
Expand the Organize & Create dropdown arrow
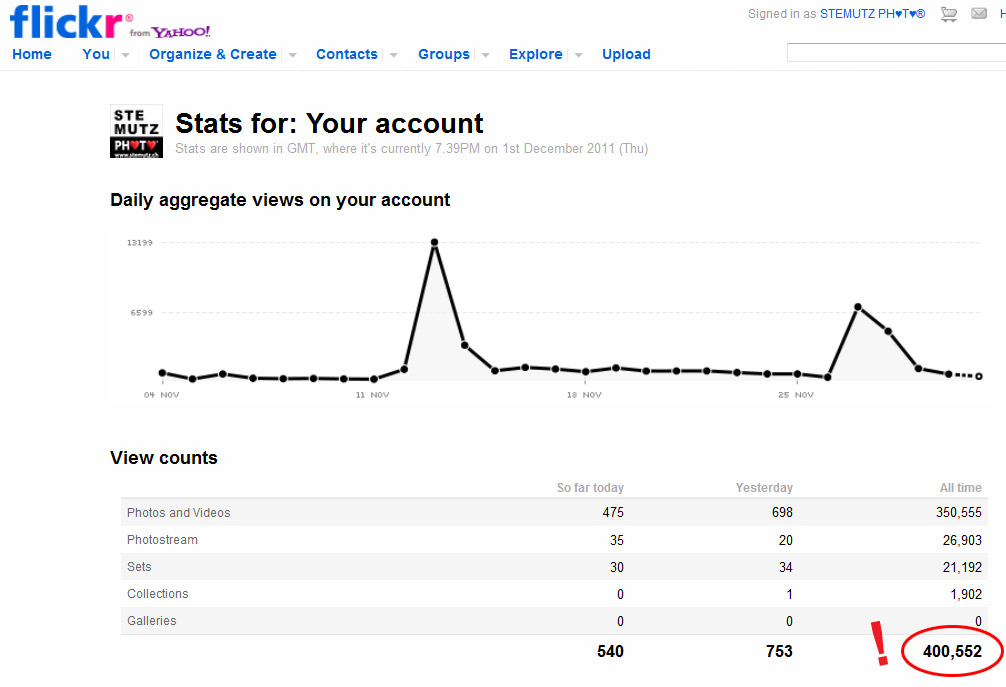tap(293, 55)
